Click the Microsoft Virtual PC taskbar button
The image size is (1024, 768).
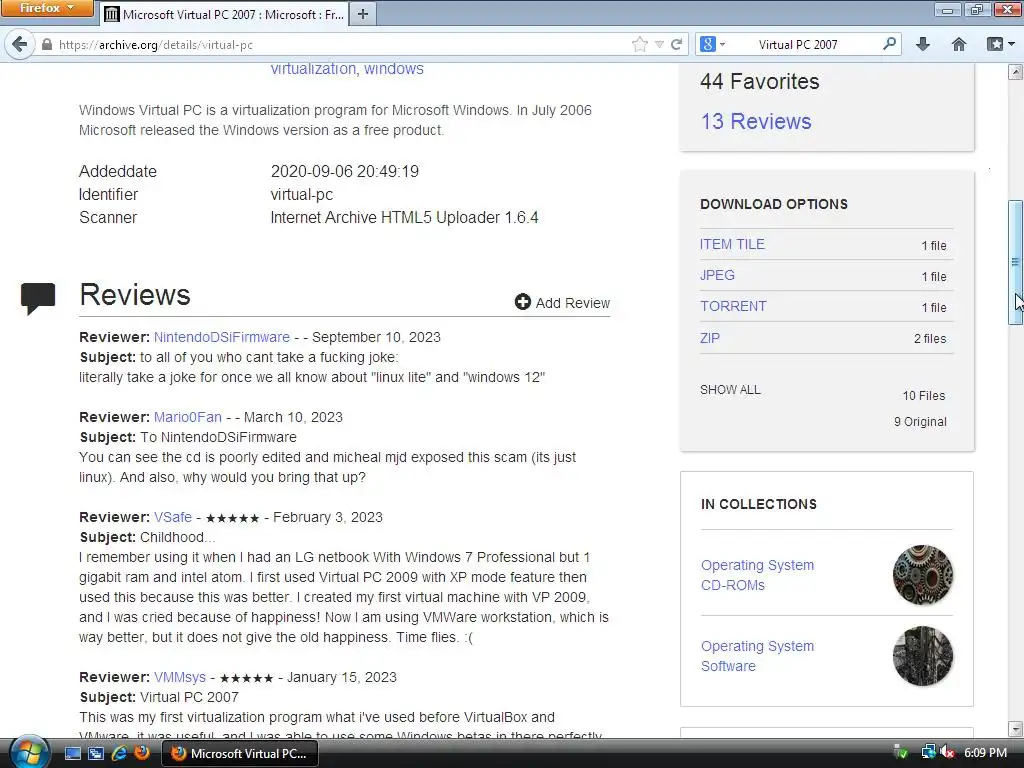pos(239,753)
